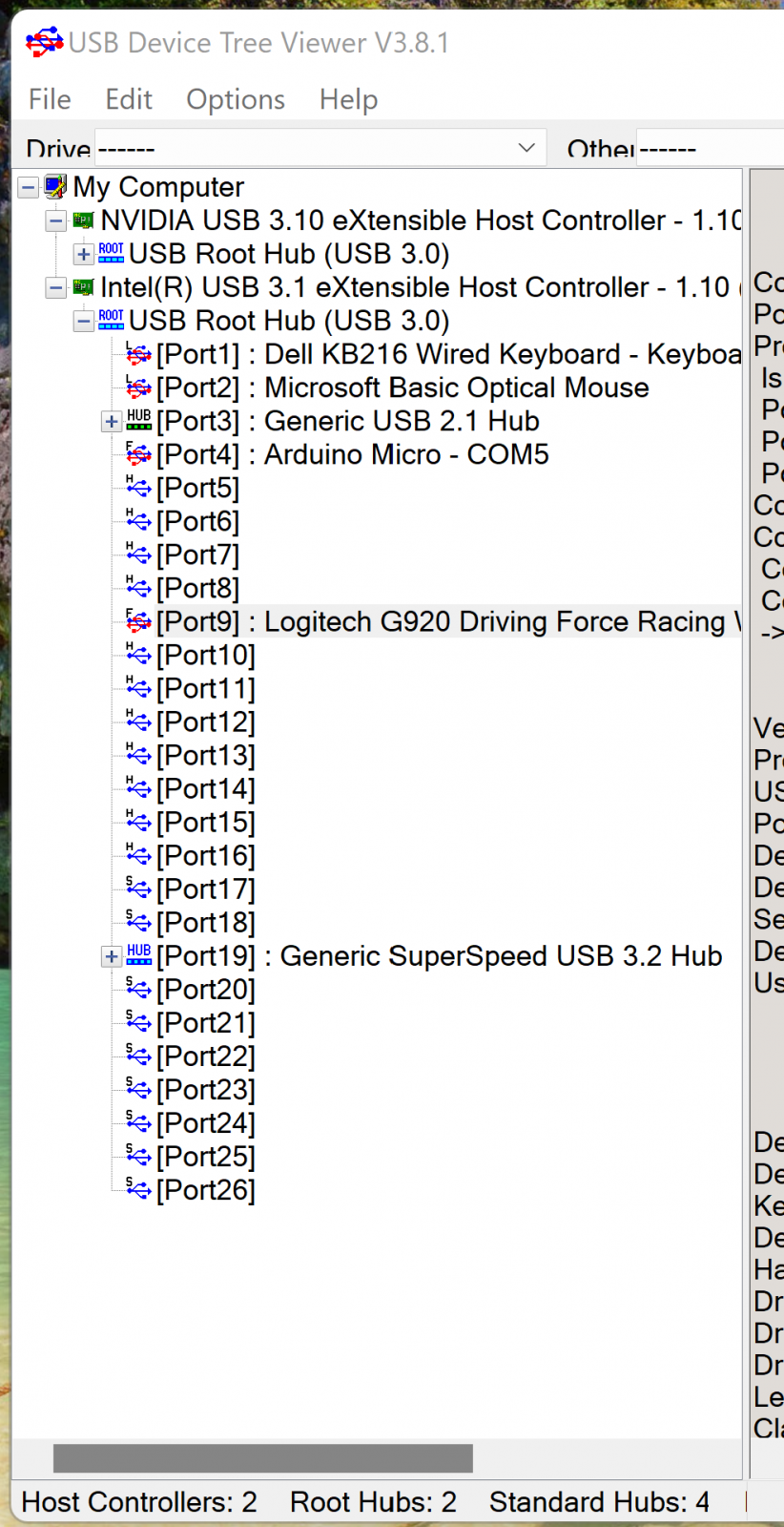
Task: Select the My Computer root label
Action: click(x=158, y=187)
